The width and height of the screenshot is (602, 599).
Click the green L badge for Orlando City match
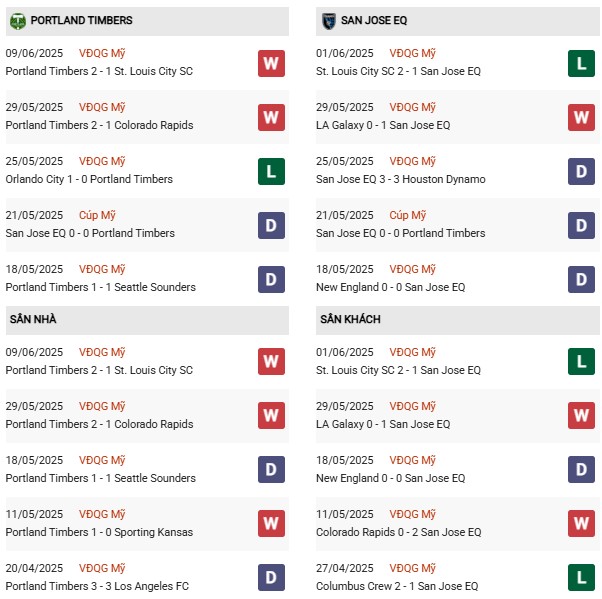(x=271, y=171)
